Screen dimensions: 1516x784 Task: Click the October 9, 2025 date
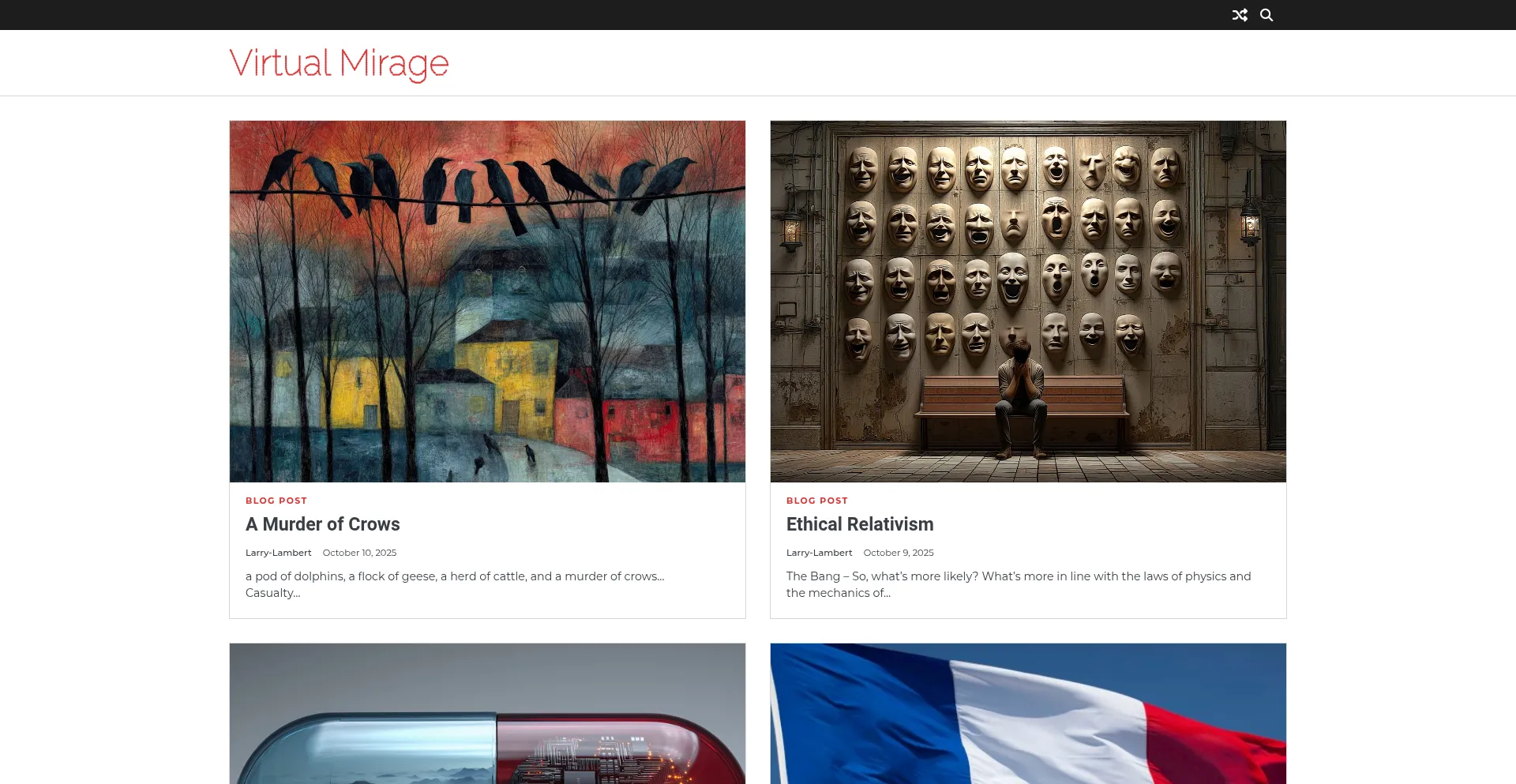(x=899, y=553)
